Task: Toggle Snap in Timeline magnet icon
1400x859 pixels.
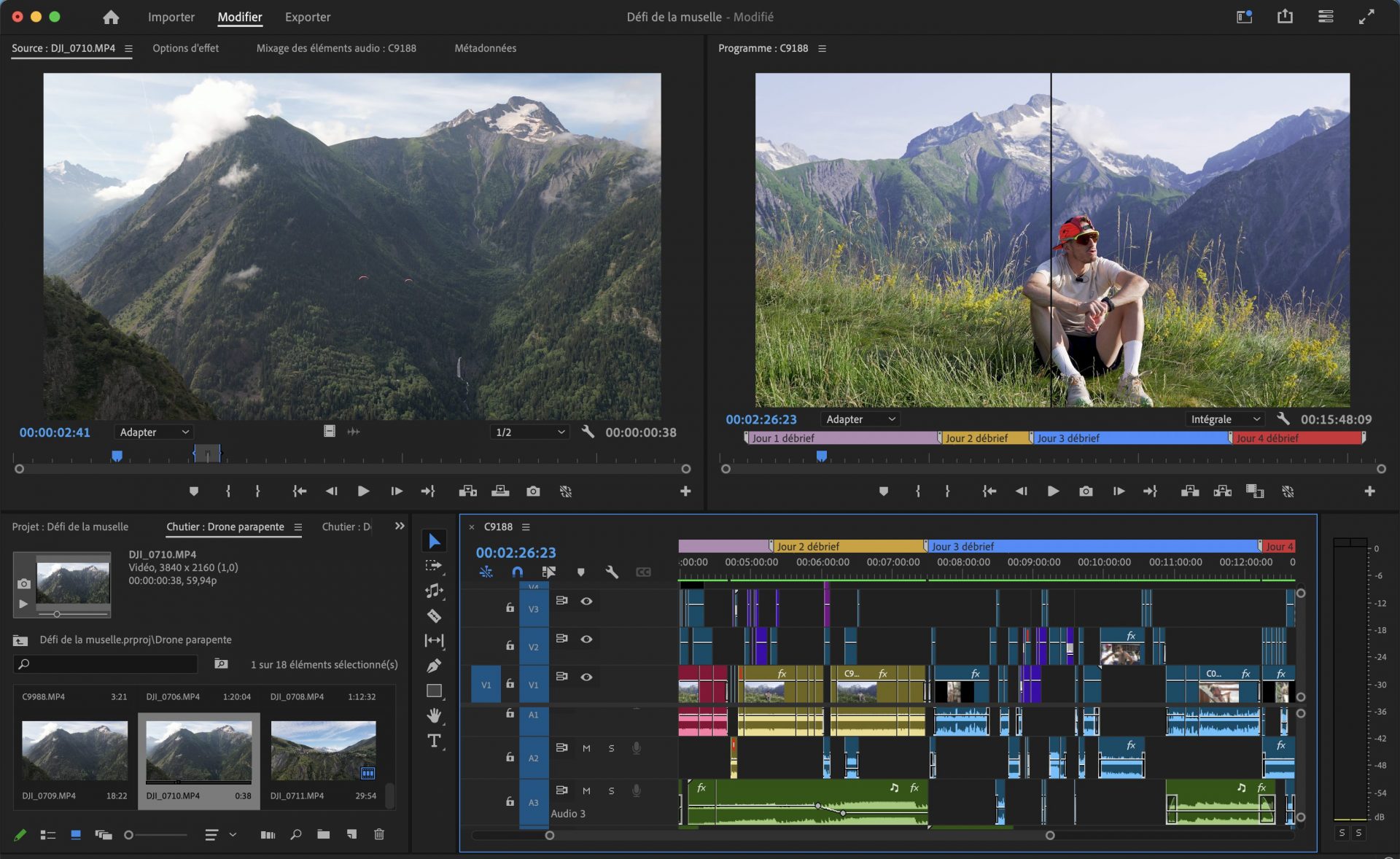Action: [517, 572]
